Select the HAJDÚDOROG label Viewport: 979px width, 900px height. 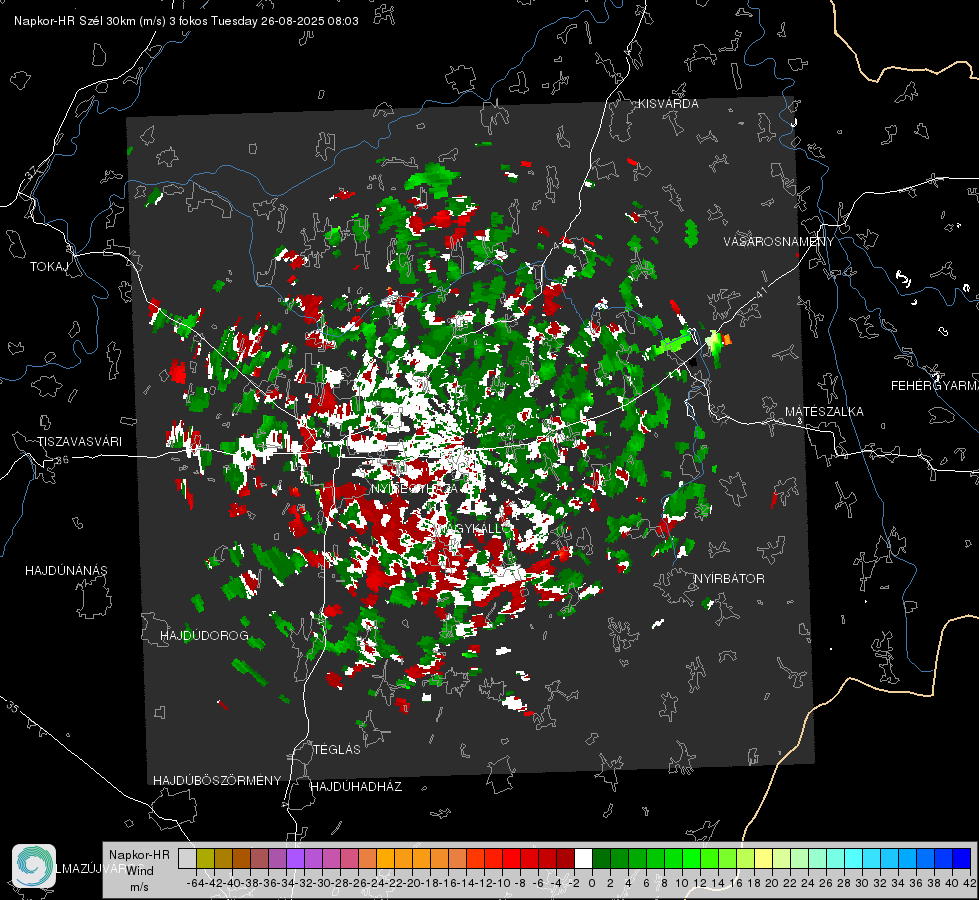[x=204, y=636]
